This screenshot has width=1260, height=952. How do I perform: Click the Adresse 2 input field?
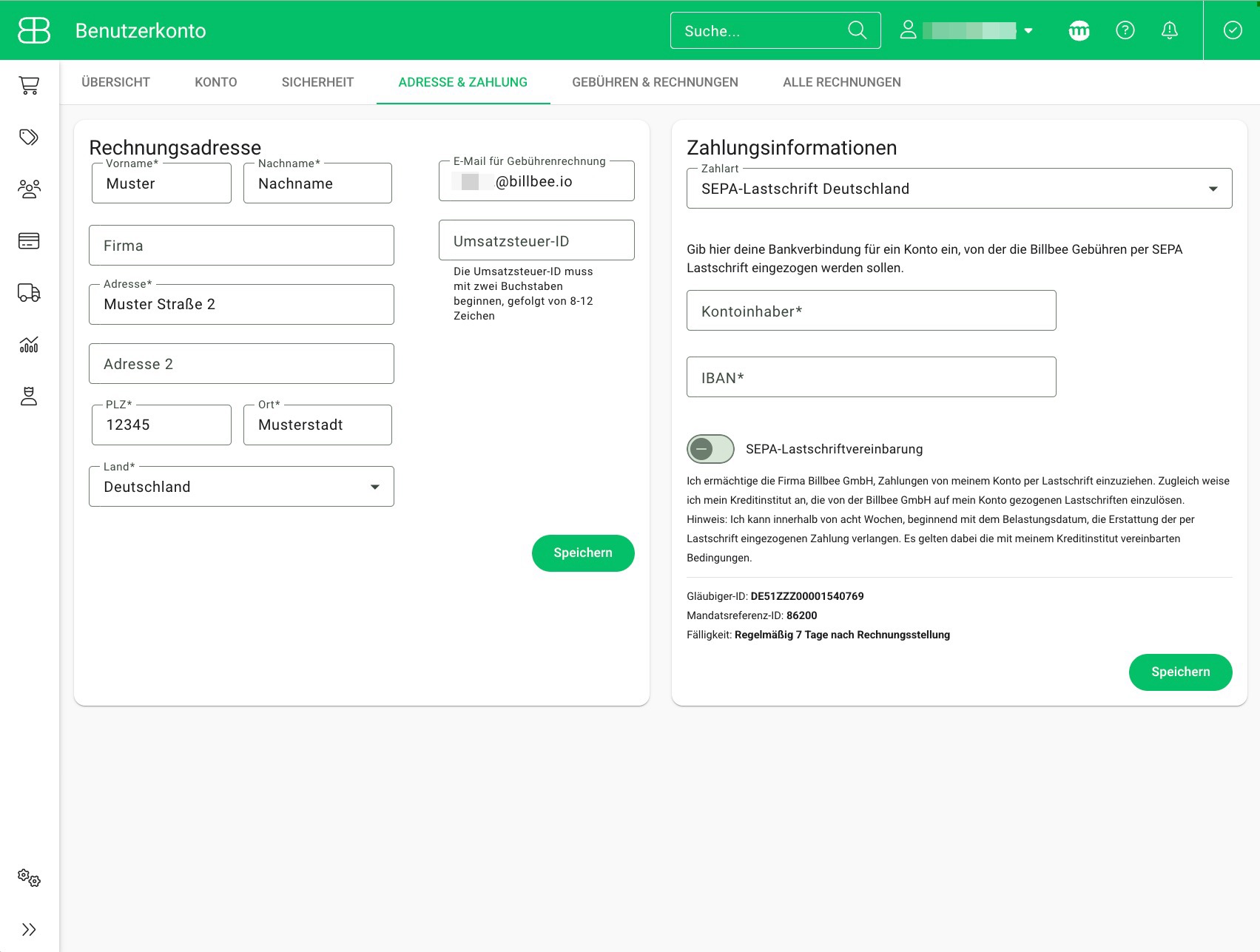pyautogui.click(x=241, y=364)
